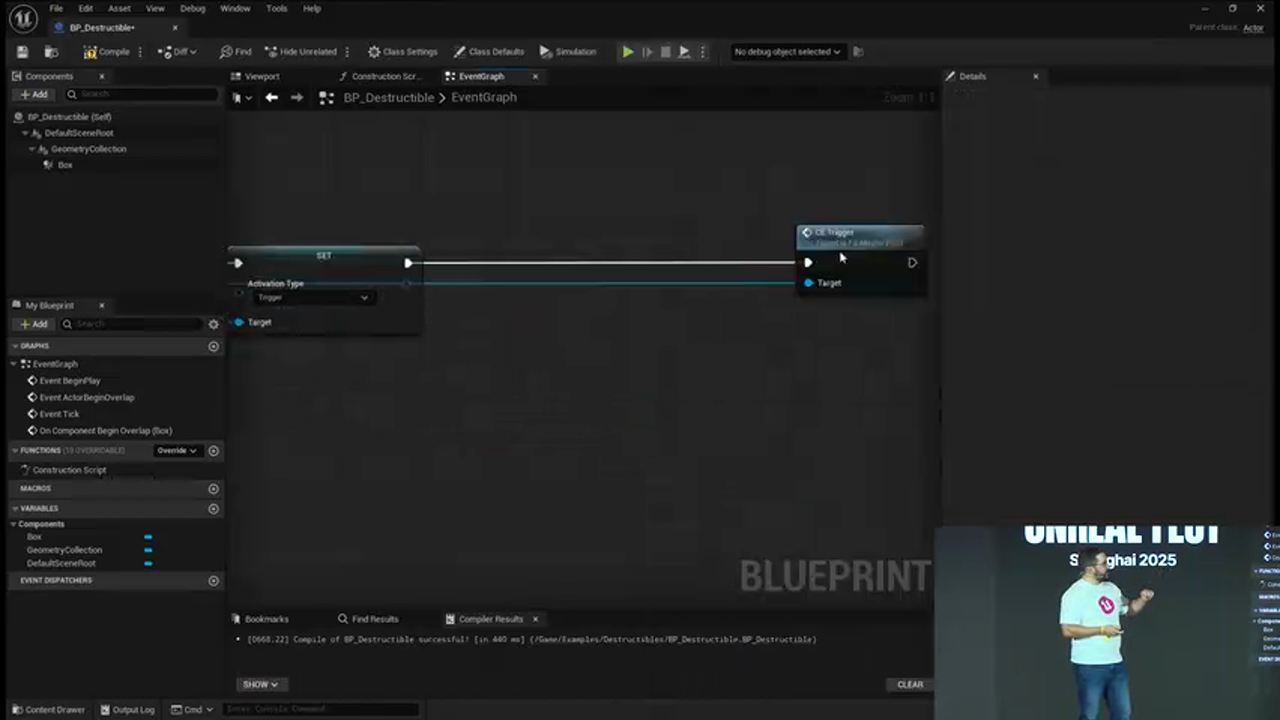Open the No debug object selected dropdown
1280x720 pixels.
click(787, 51)
